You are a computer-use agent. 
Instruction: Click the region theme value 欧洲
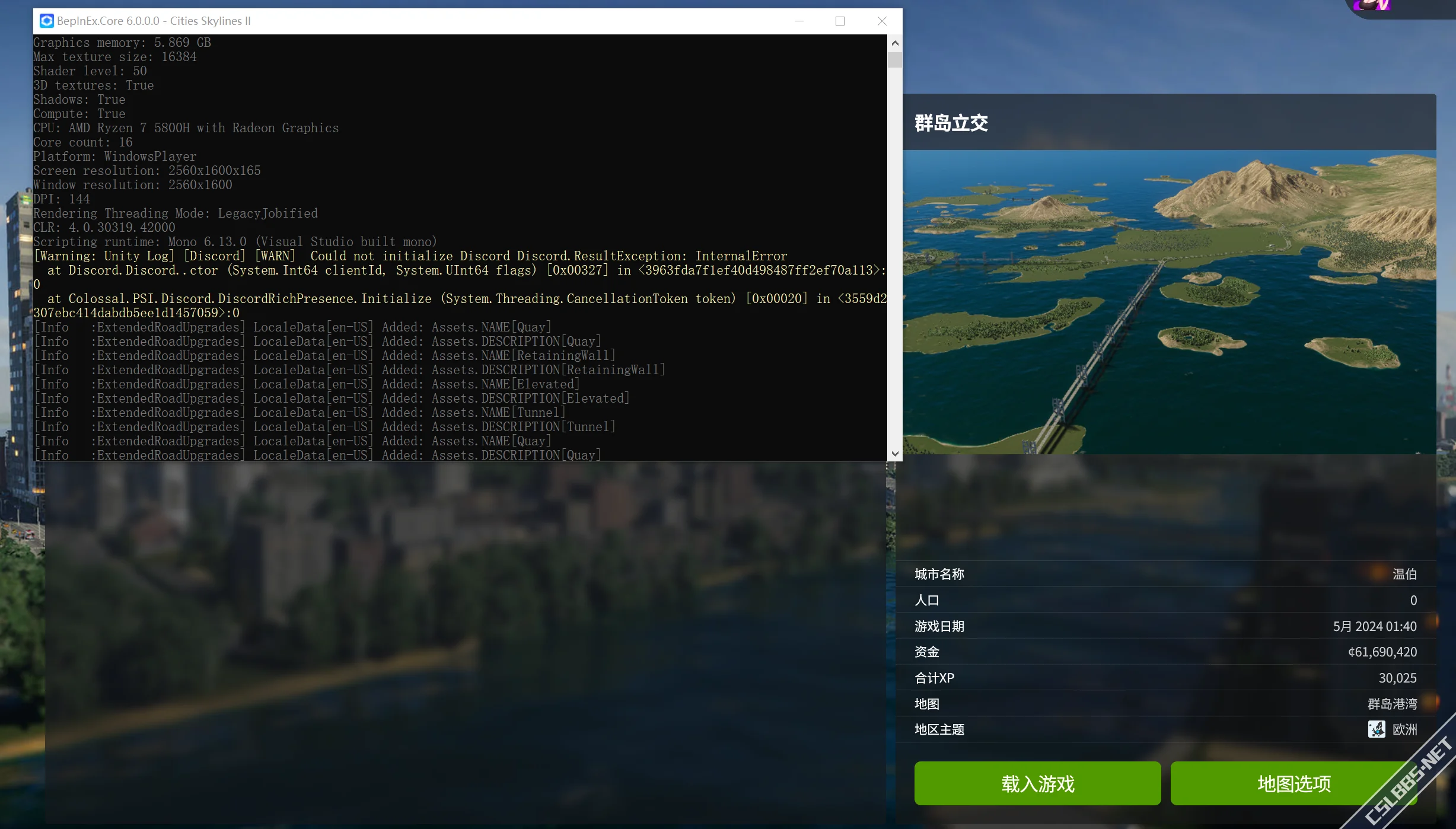pyautogui.click(x=1404, y=729)
